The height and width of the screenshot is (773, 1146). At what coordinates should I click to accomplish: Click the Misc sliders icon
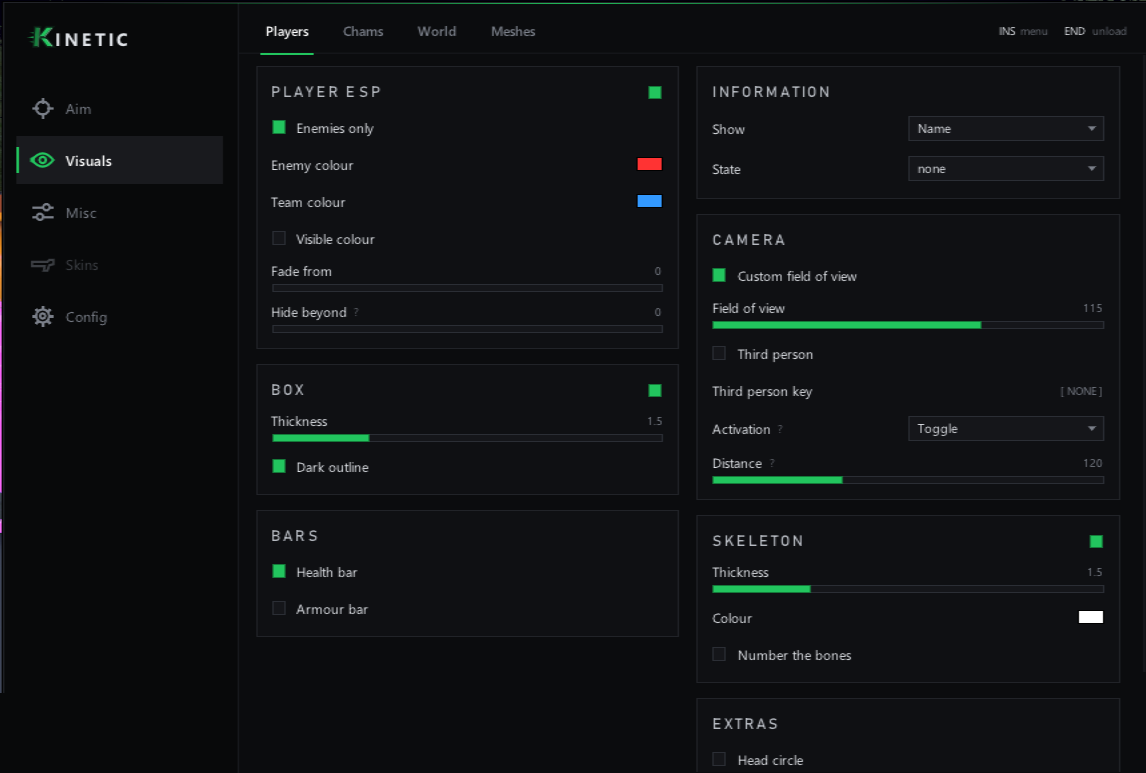click(x=42, y=213)
